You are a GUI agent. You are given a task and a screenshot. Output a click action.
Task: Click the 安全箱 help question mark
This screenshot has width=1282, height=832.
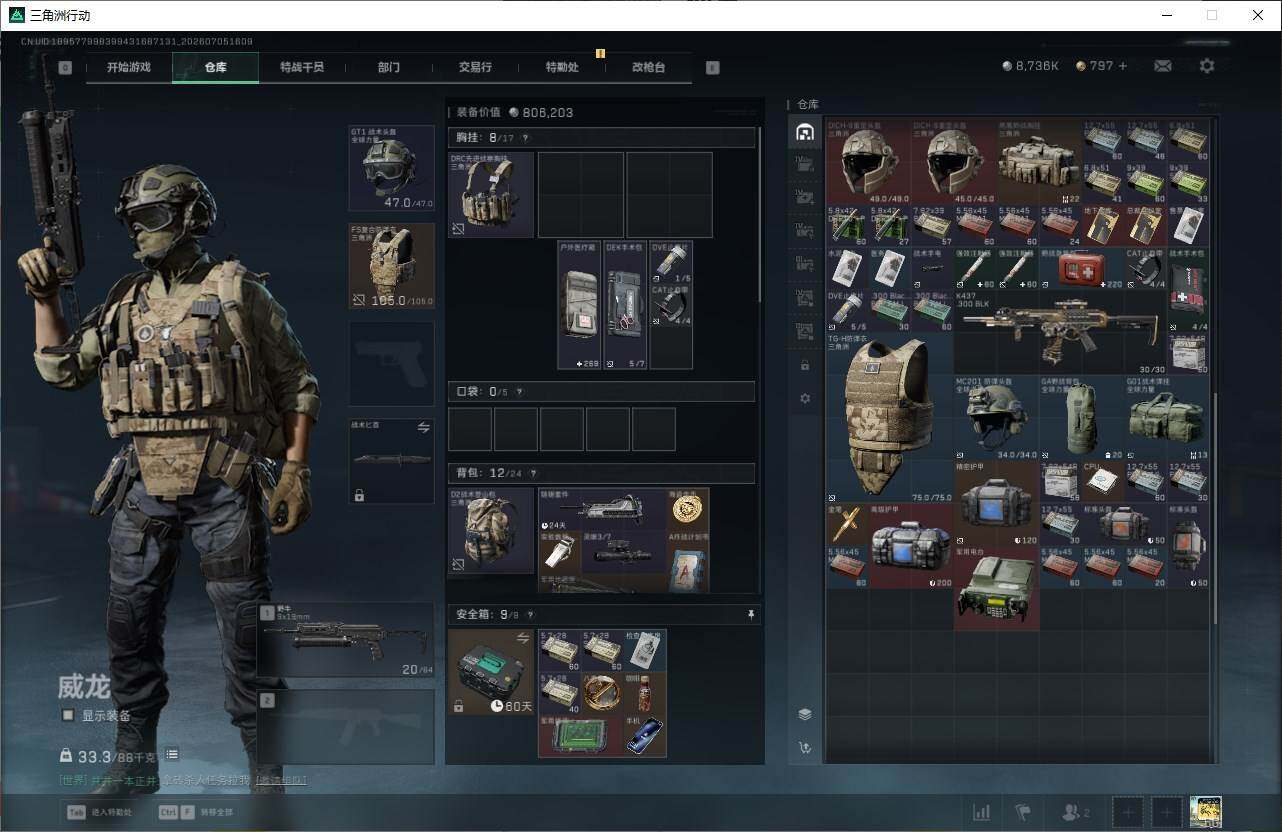pos(529,615)
